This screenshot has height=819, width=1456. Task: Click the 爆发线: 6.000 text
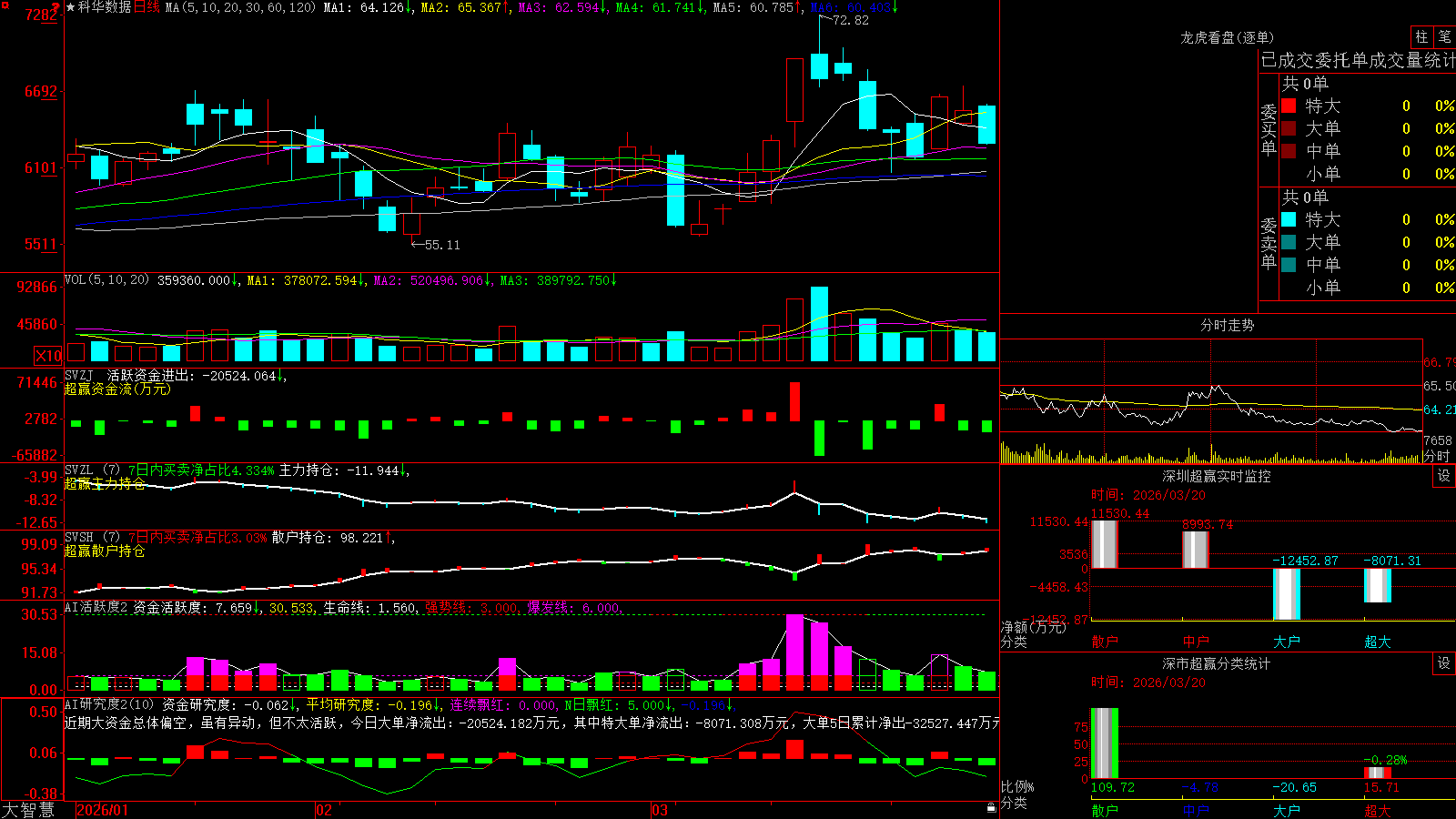574,607
